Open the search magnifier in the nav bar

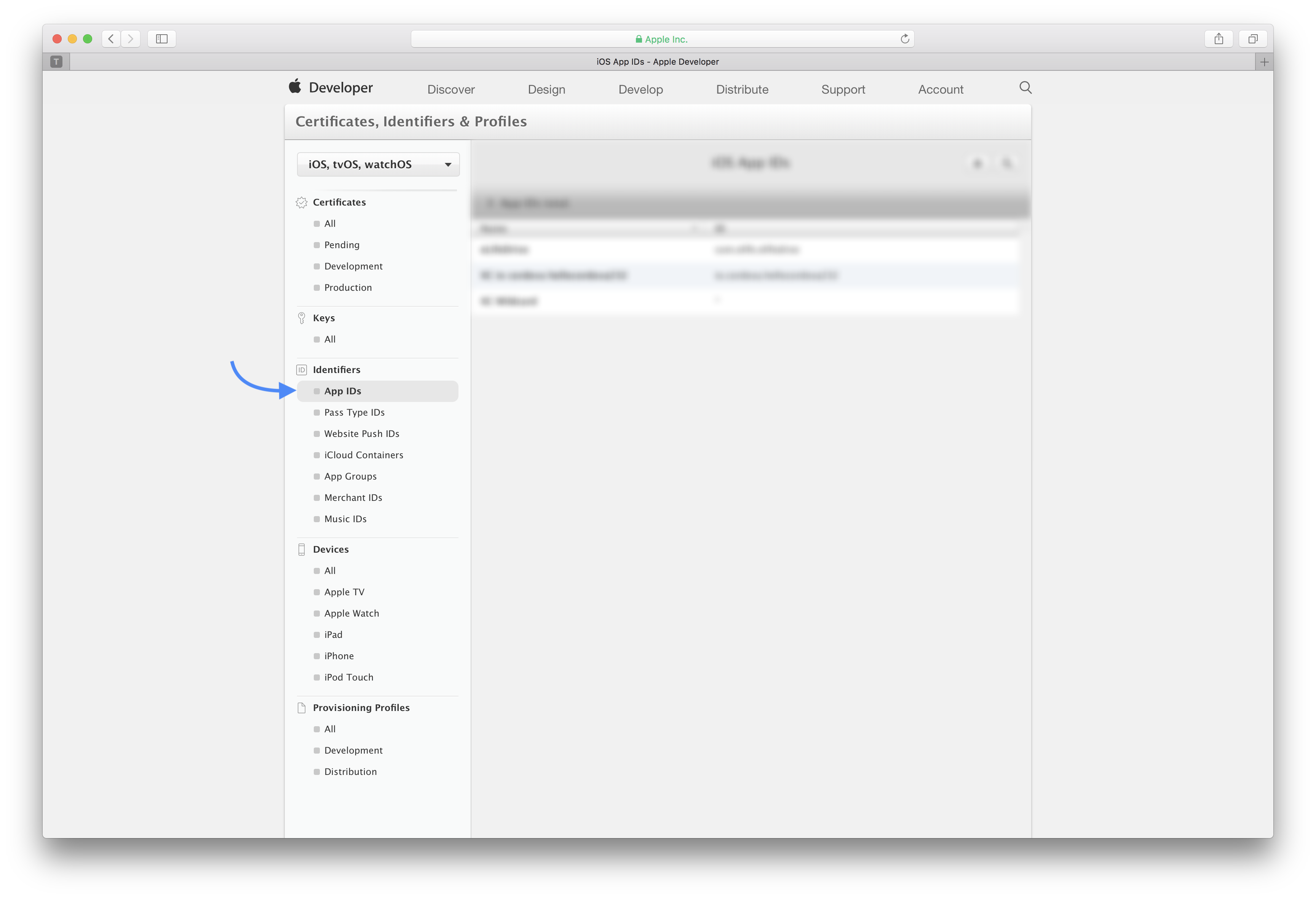1025,88
